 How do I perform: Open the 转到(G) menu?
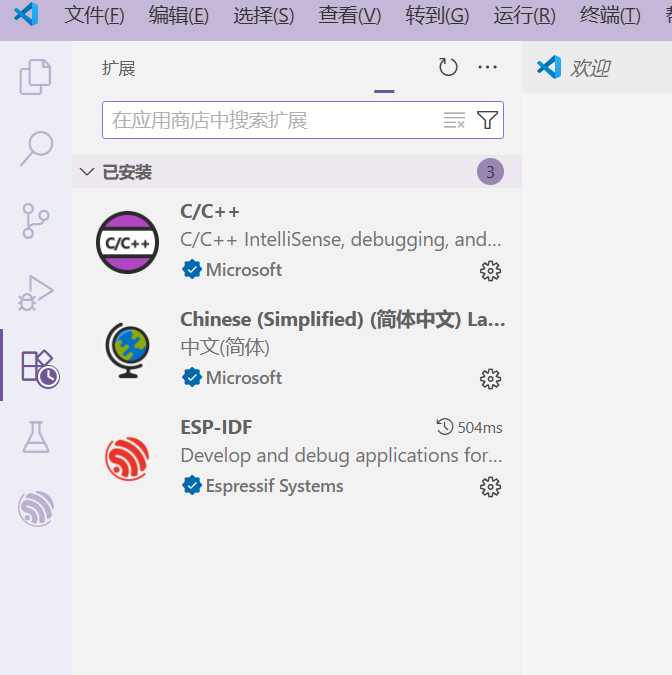437,16
